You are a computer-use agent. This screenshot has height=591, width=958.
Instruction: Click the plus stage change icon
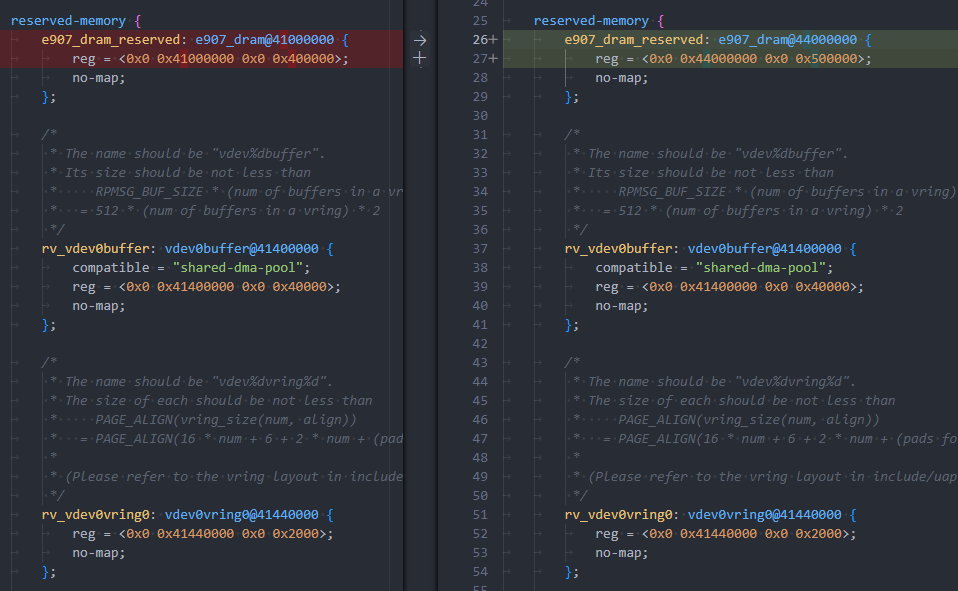(420, 59)
